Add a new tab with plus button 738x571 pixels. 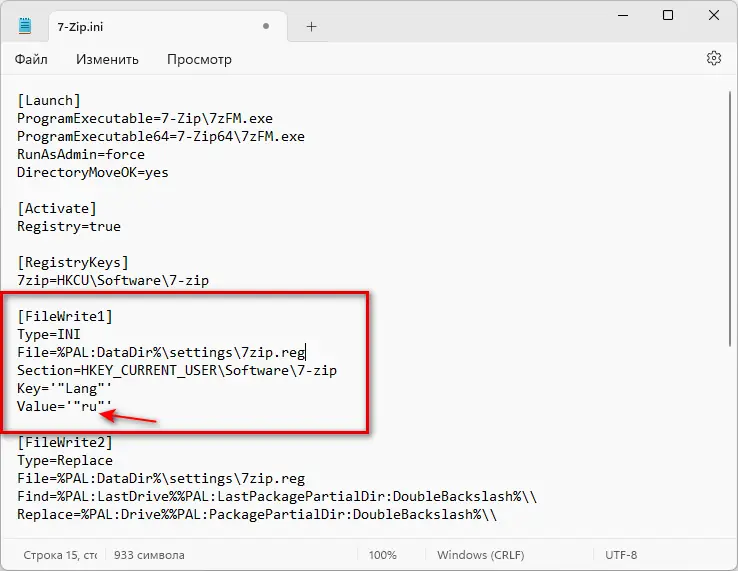[x=311, y=27]
